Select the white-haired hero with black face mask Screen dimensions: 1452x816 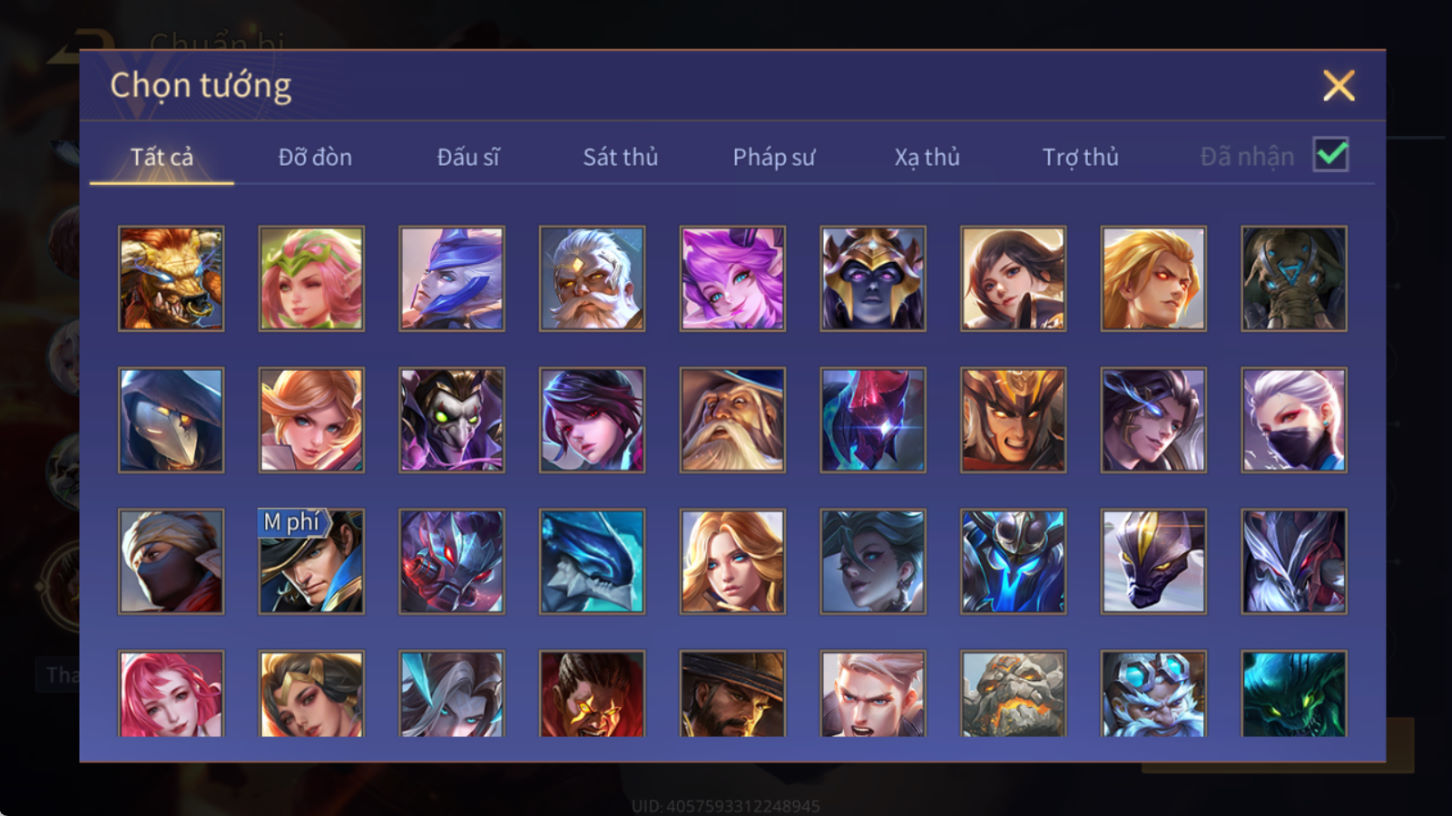pyautogui.click(x=1294, y=420)
